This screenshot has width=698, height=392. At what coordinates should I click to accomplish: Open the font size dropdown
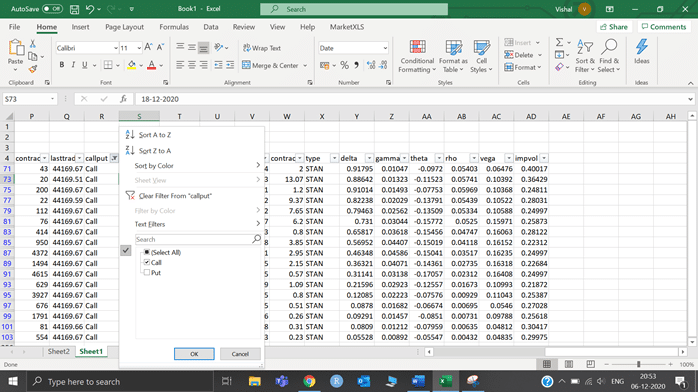139,48
